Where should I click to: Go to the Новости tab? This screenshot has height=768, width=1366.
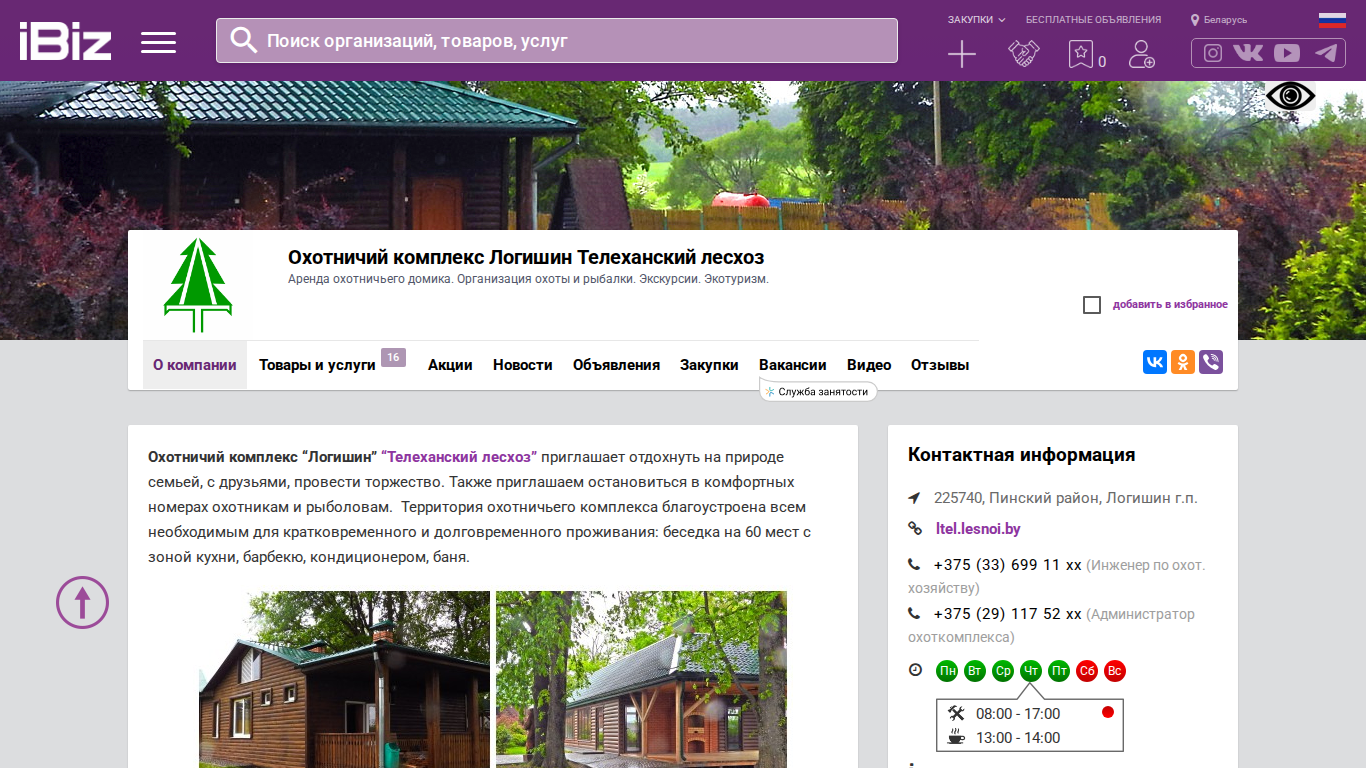tap(523, 365)
